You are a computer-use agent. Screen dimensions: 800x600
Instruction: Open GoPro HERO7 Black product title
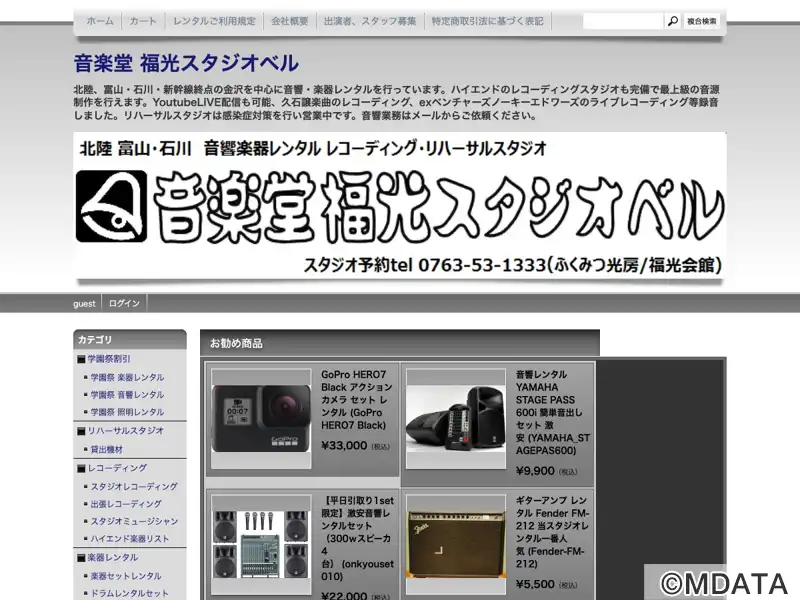pos(356,399)
